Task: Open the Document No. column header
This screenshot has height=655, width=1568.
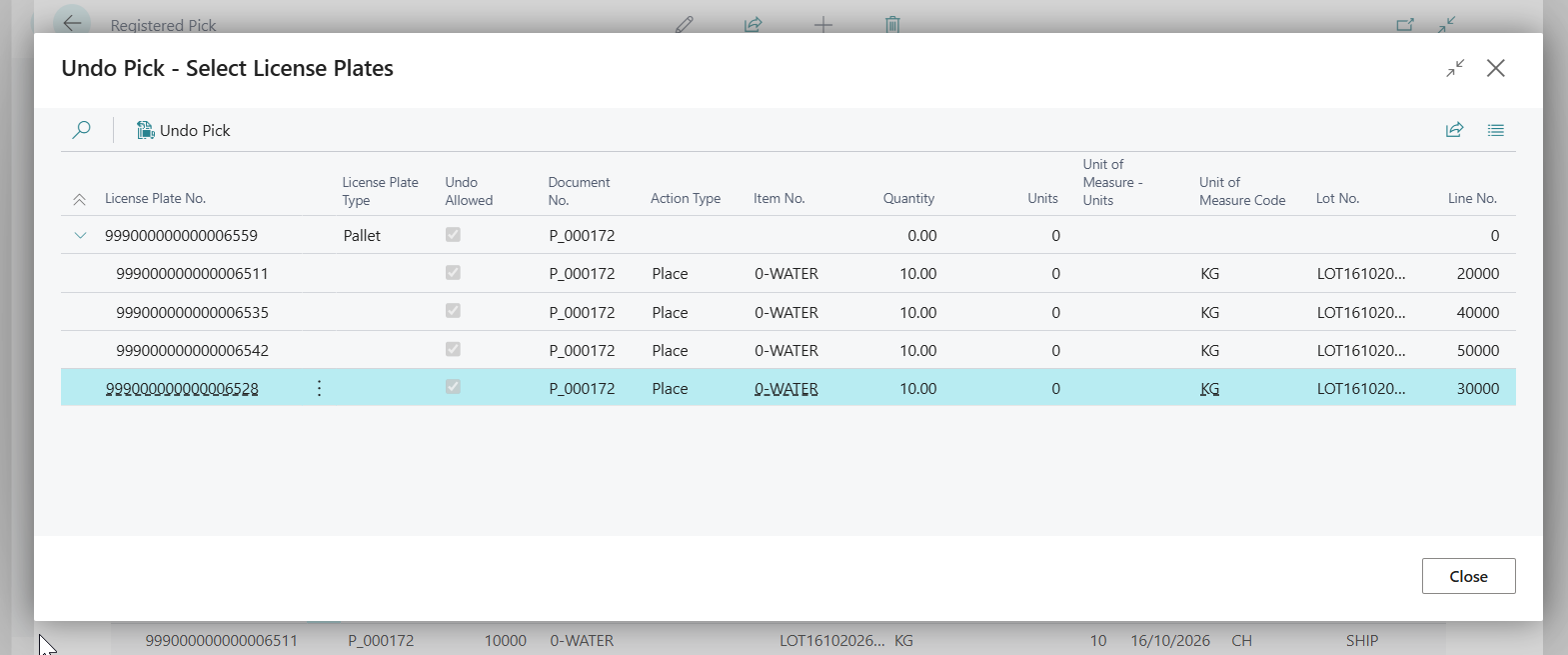Action: click(x=579, y=190)
